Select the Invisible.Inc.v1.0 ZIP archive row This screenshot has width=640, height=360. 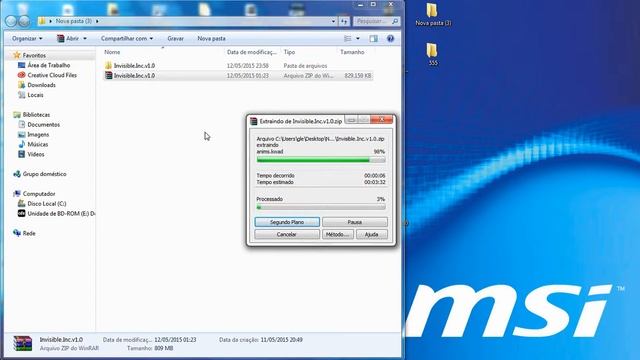238,76
